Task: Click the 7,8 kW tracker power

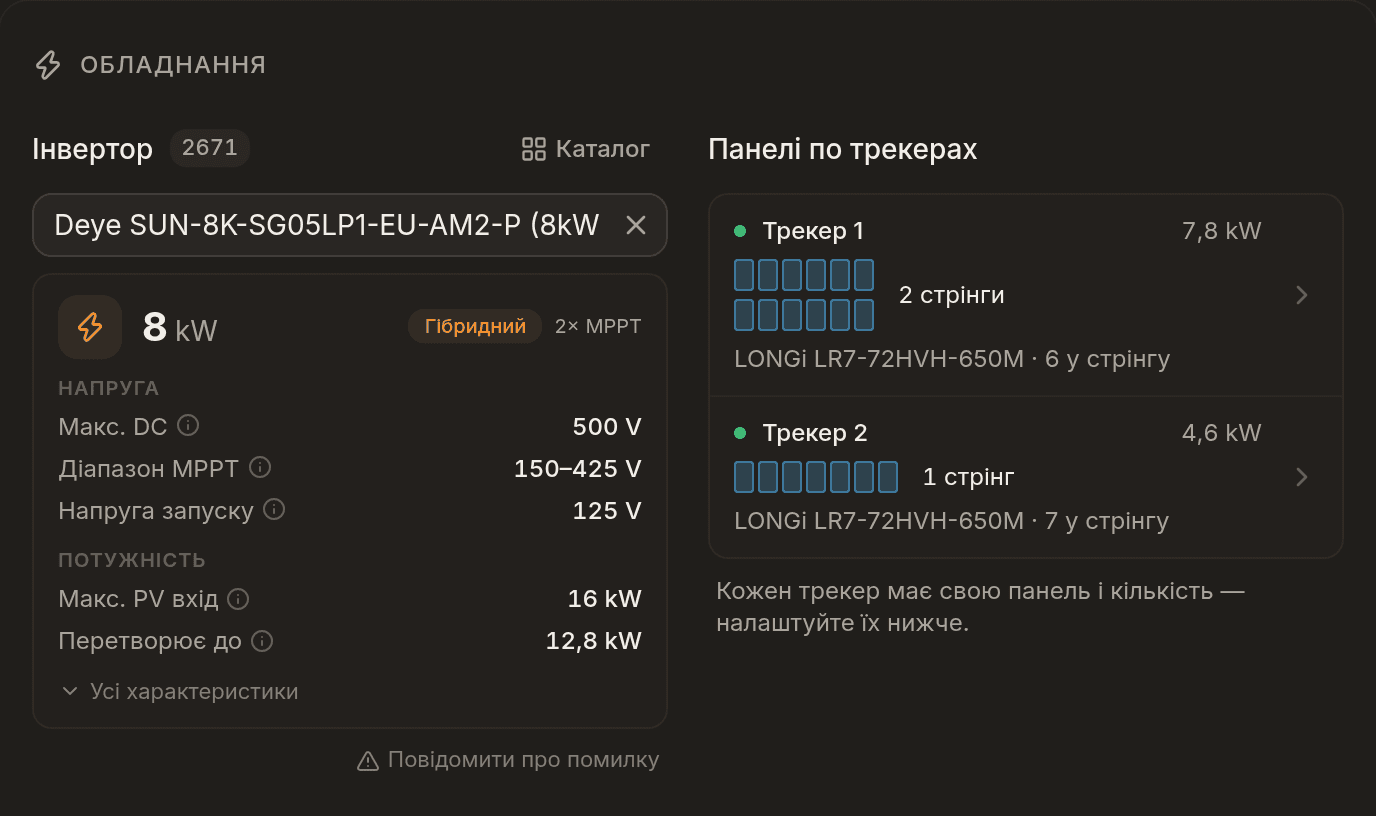Action: pos(1222,232)
